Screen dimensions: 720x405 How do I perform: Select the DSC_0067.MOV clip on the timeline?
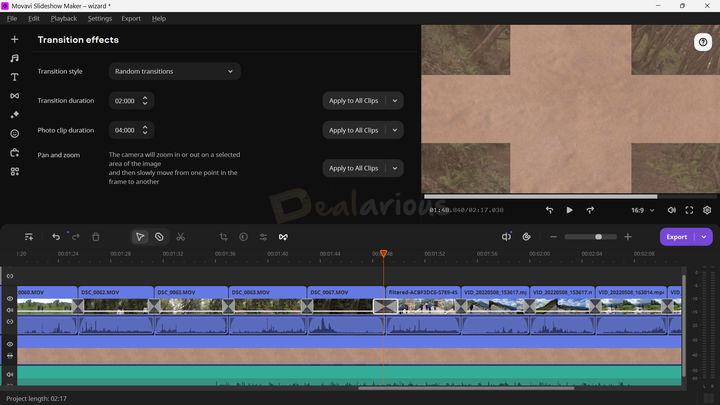[x=347, y=300]
